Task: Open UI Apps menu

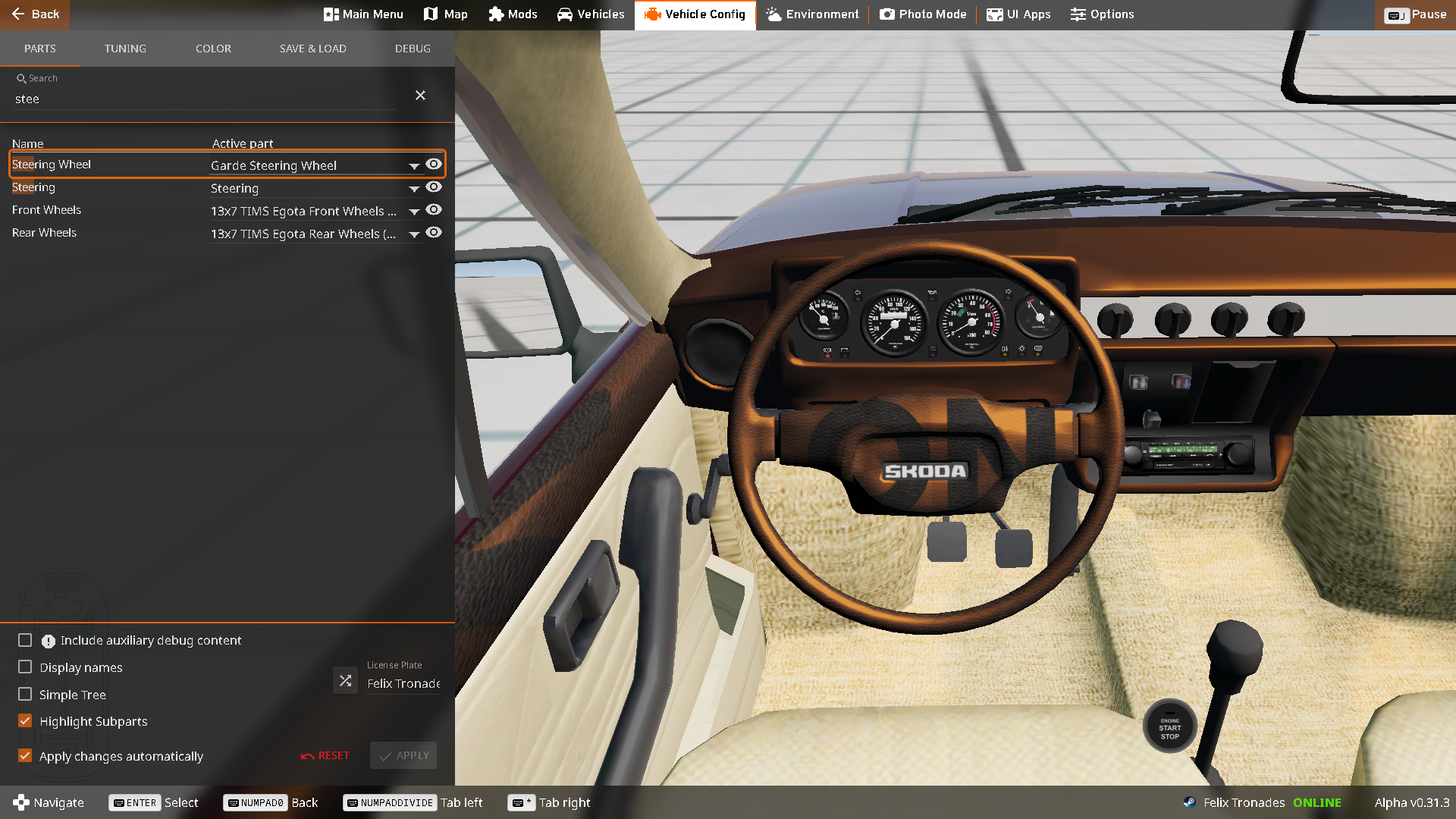Action: (1018, 14)
